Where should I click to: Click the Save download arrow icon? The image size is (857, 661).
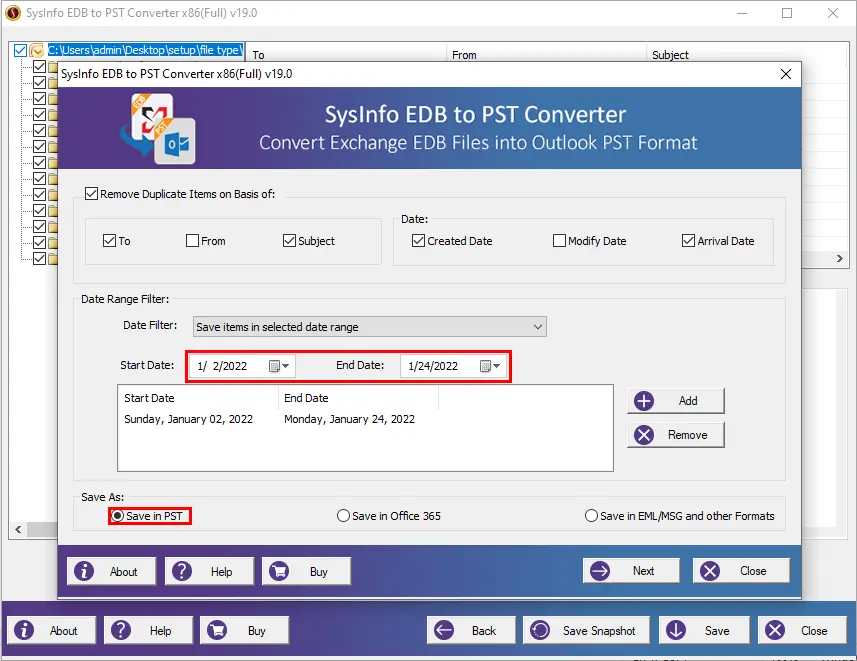pyautogui.click(x=676, y=630)
